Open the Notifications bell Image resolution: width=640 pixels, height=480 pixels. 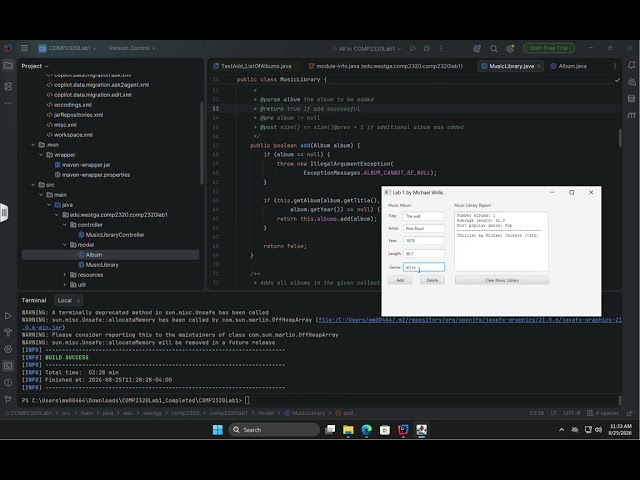(x=631, y=65)
